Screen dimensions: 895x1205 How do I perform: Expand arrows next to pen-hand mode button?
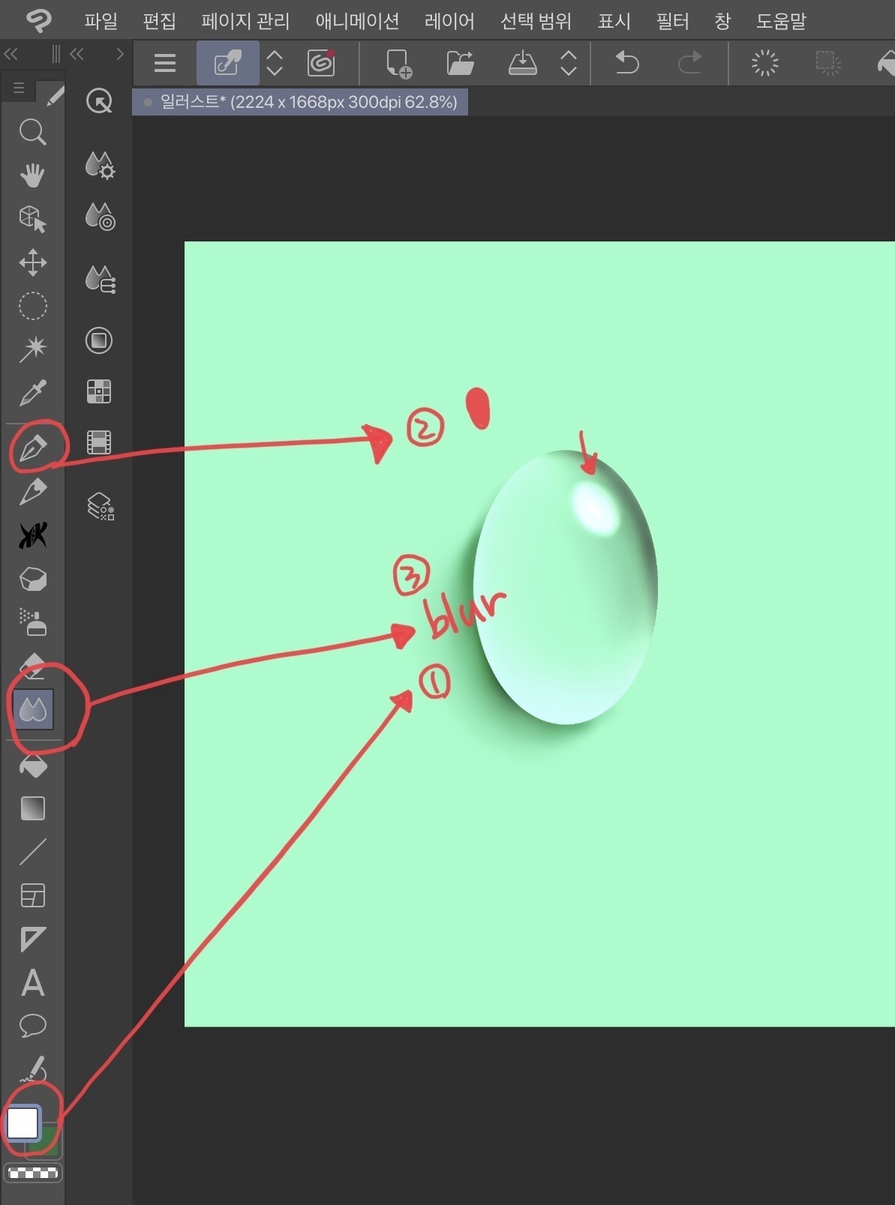pos(274,64)
